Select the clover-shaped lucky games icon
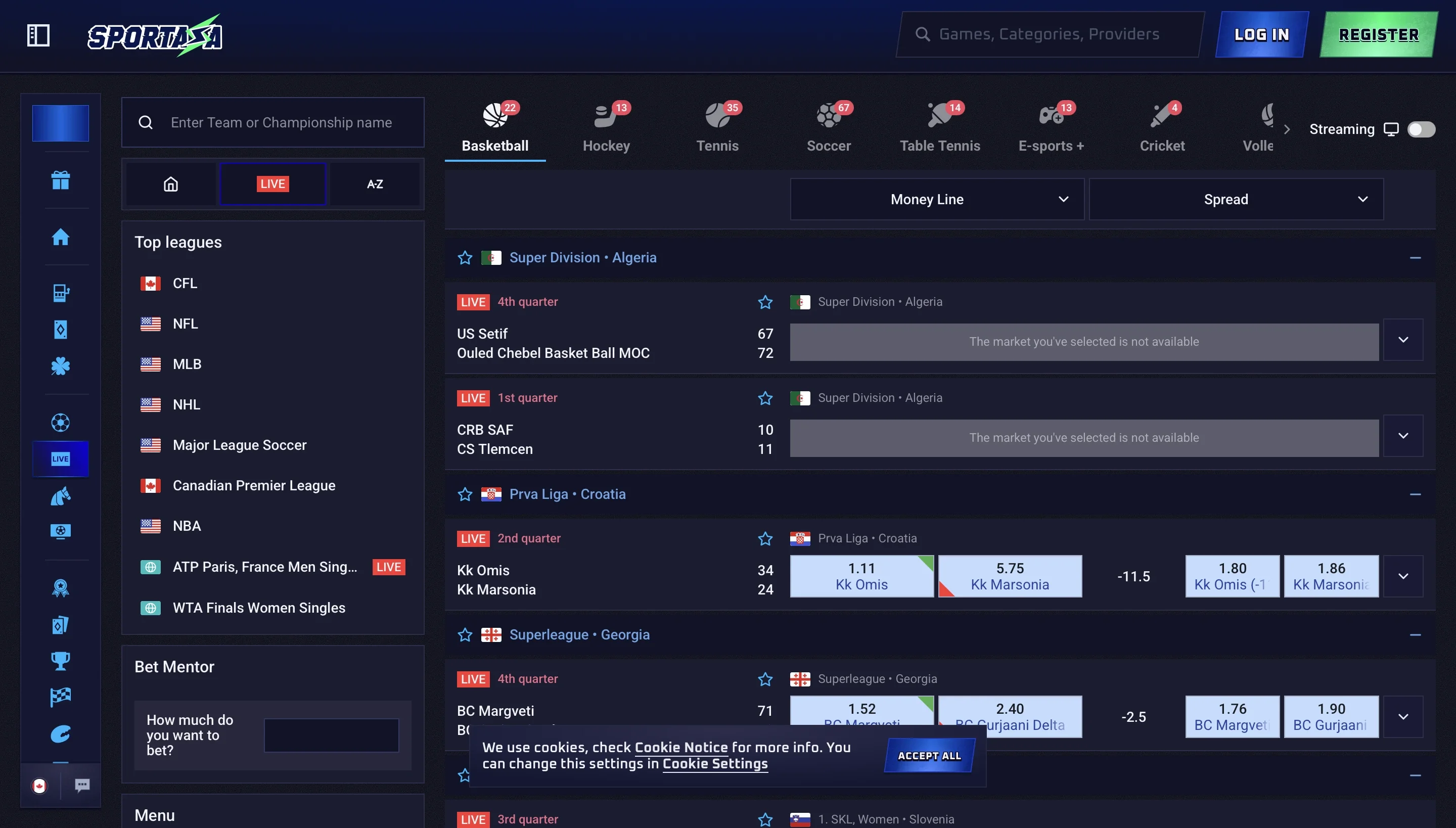 60,366
